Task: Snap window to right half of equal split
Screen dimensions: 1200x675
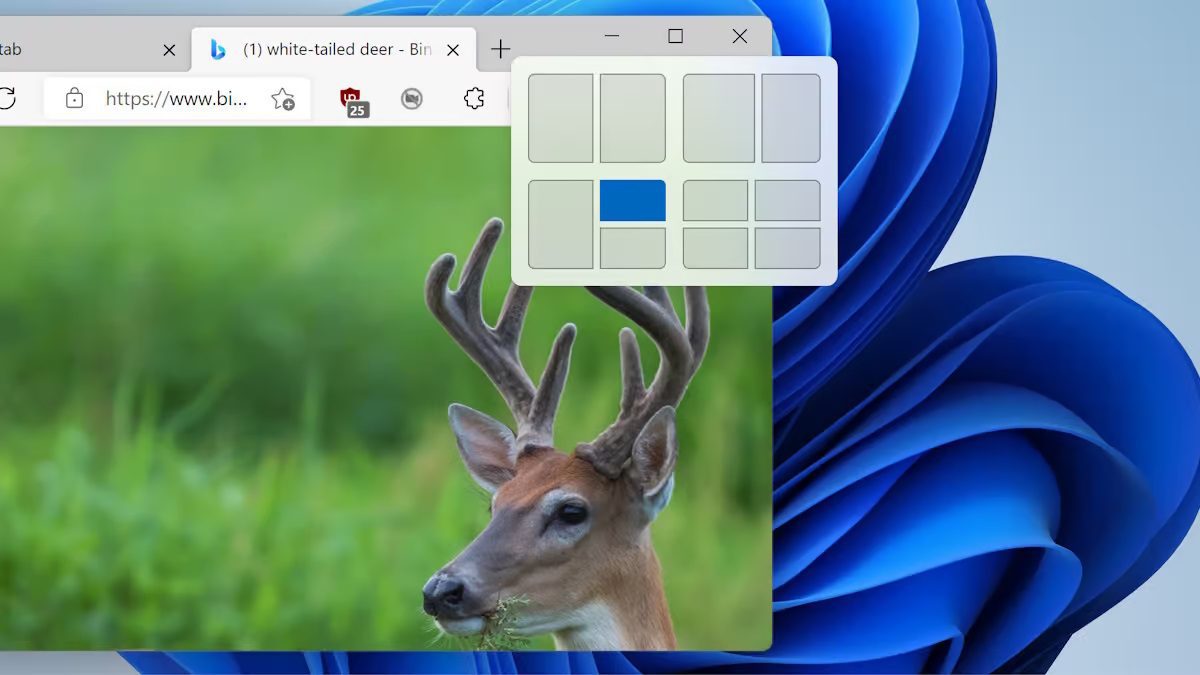Action: coord(633,118)
